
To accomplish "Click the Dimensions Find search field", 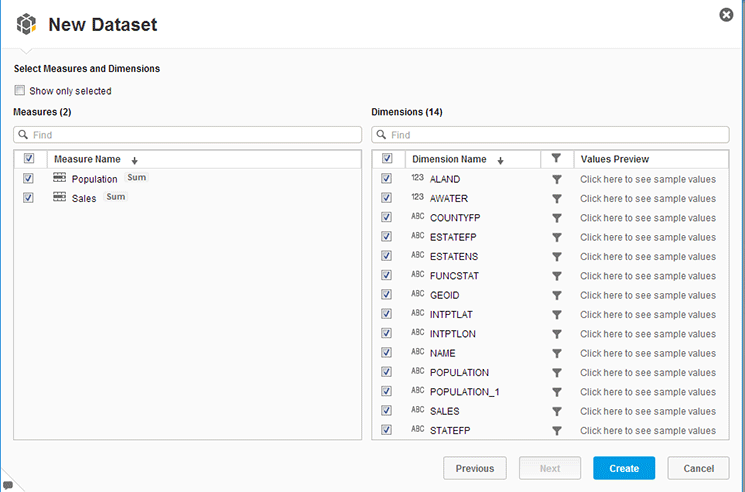I will coord(550,135).
